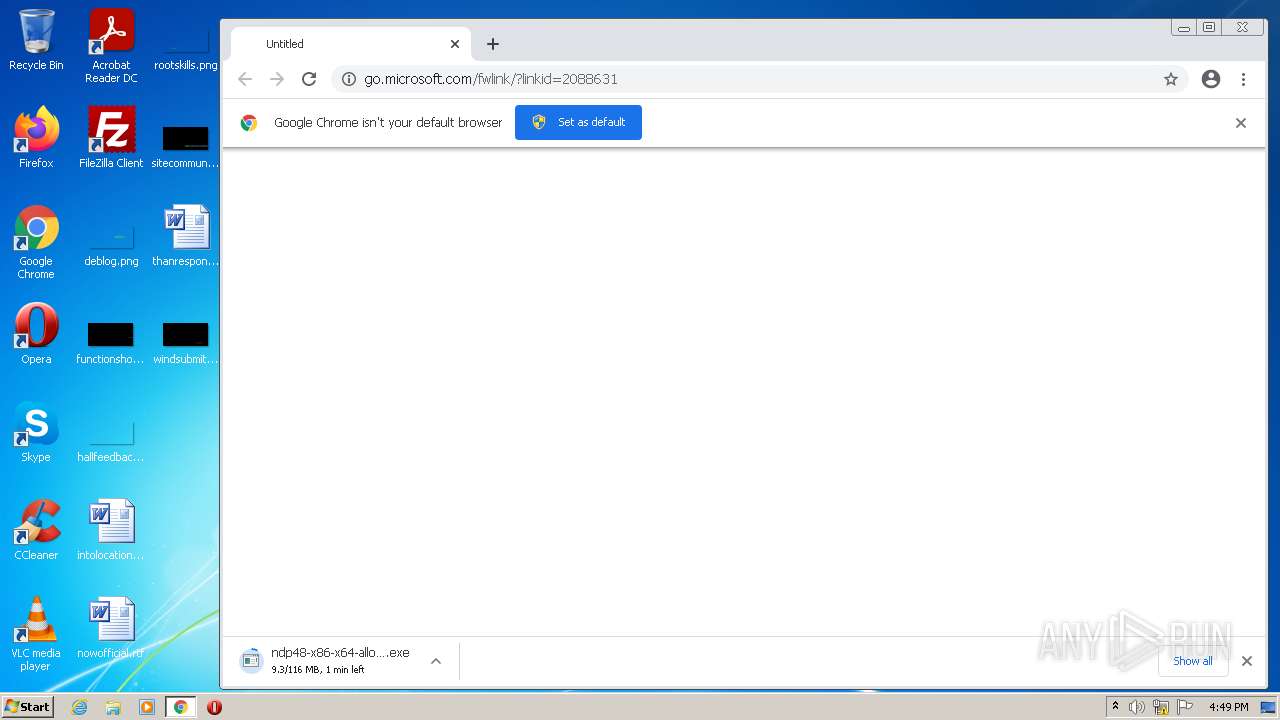Select functionsho... desktop file

pyautogui.click(x=111, y=342)
